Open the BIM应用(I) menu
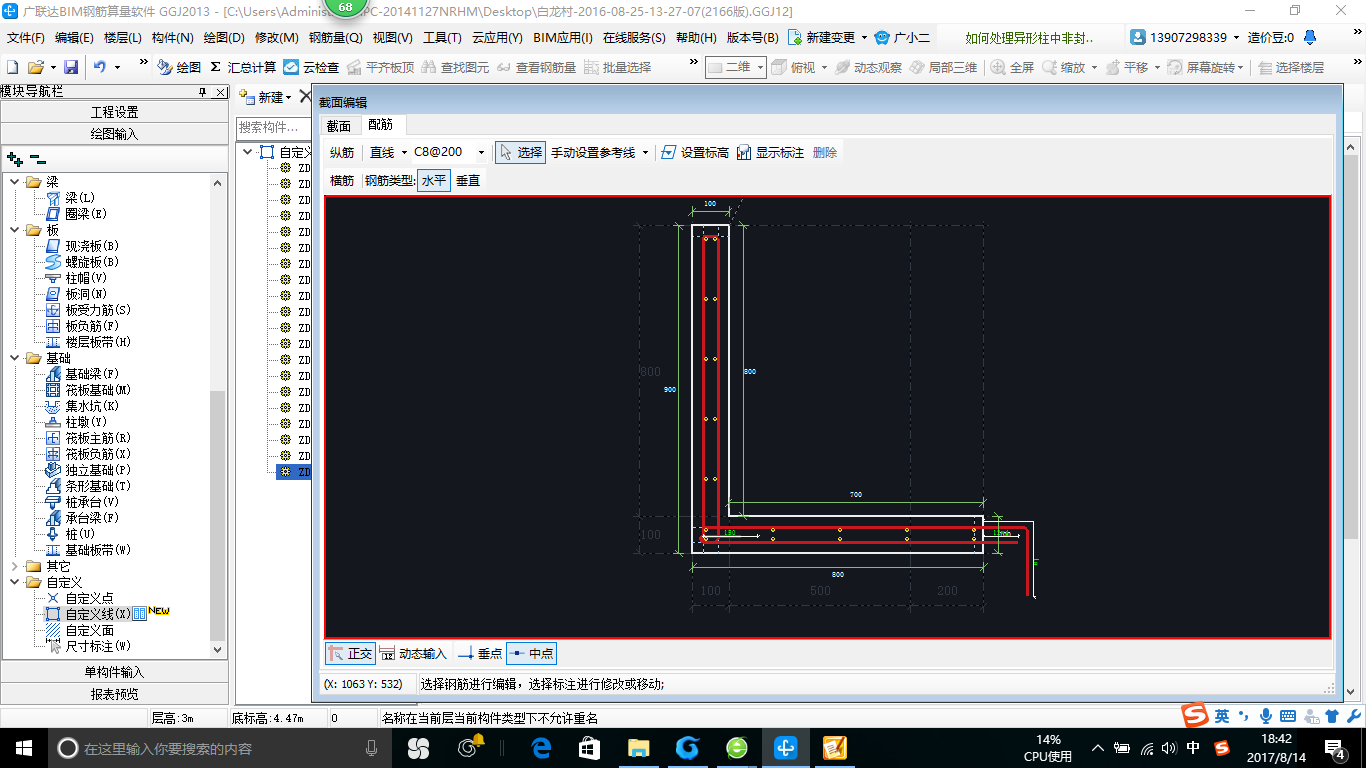The width and height of the screenshot is (1366, 768). pos(563,38)
